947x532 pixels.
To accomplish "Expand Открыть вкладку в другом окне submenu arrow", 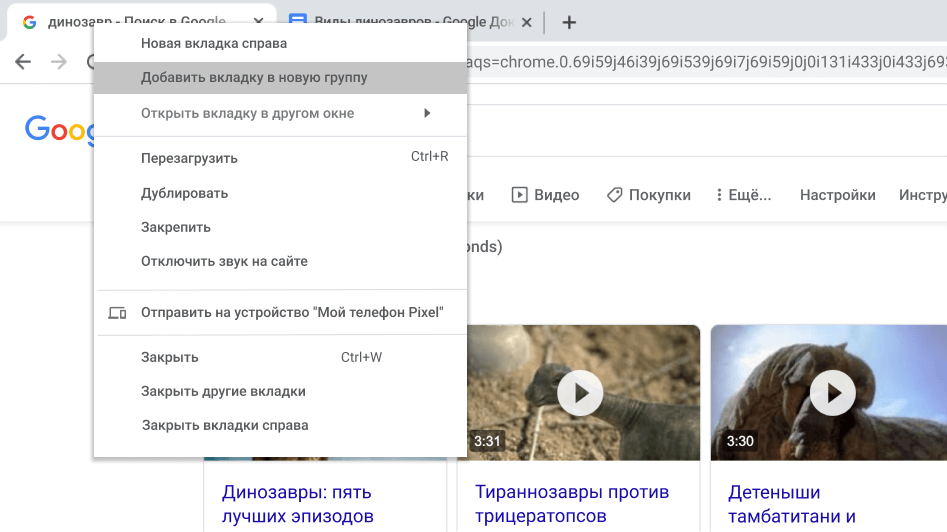I will click(x=427, y=113).
